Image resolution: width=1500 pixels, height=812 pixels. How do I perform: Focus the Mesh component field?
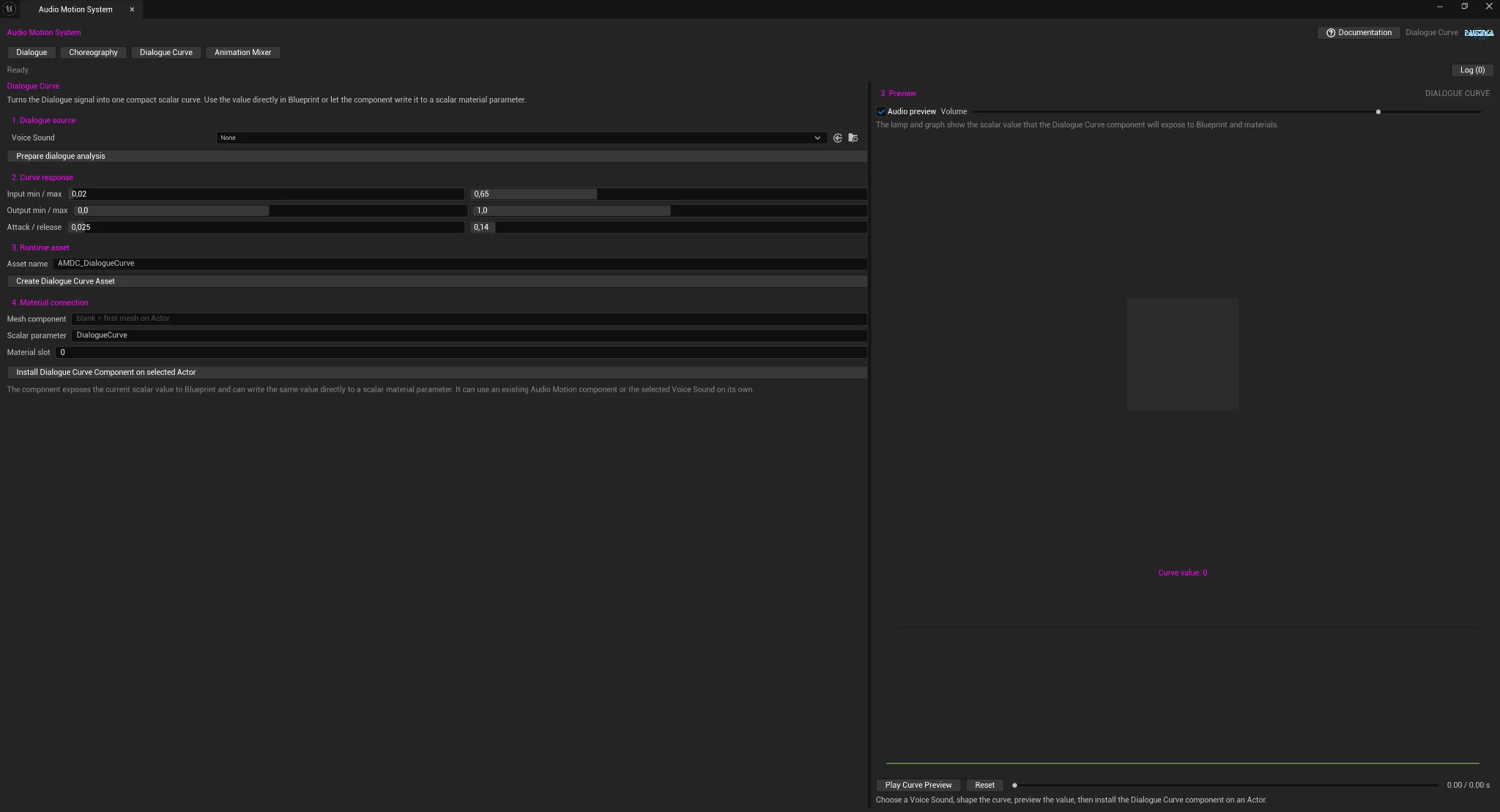pyautogui.click(x=469, y=319)
